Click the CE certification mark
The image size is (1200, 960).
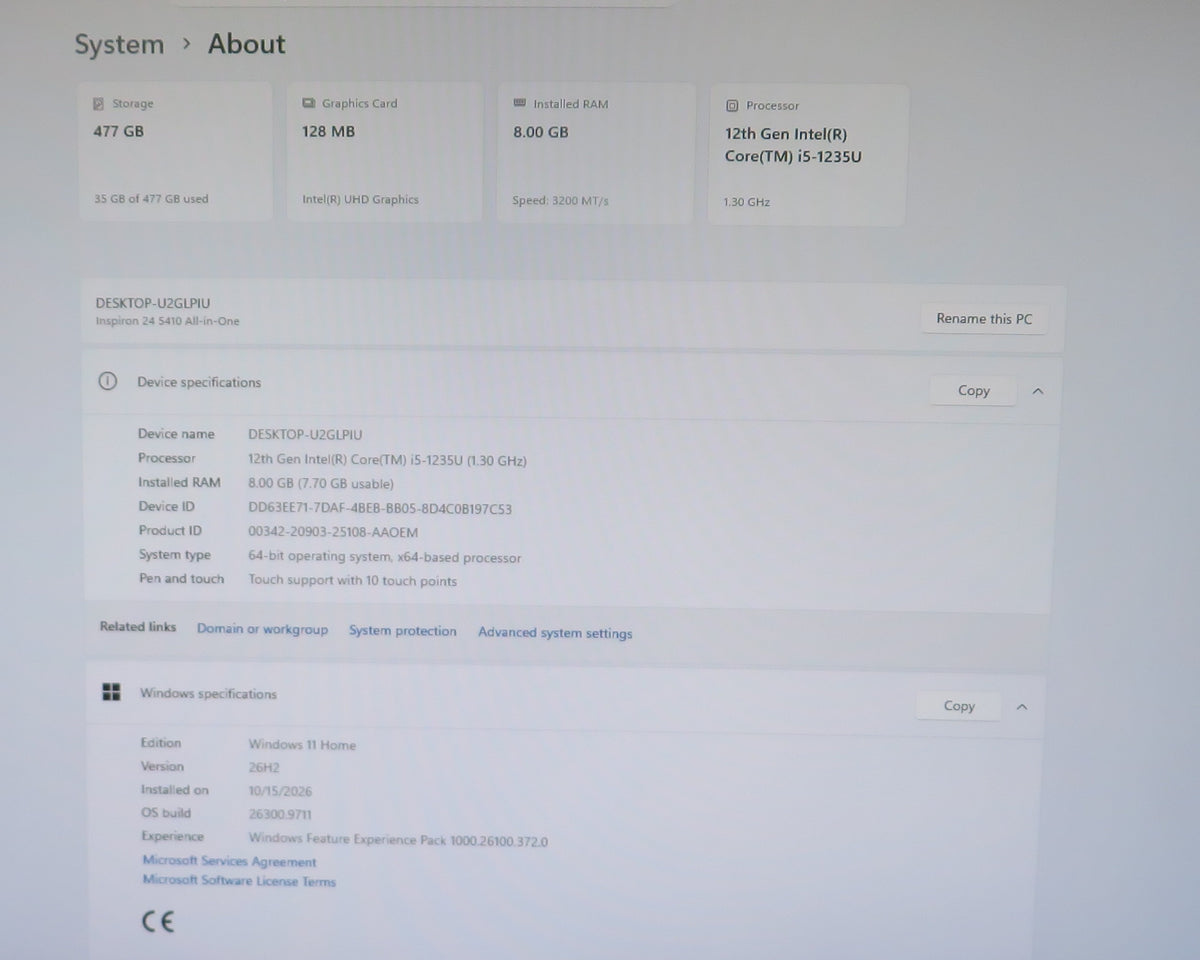click(x=157, y=921)
